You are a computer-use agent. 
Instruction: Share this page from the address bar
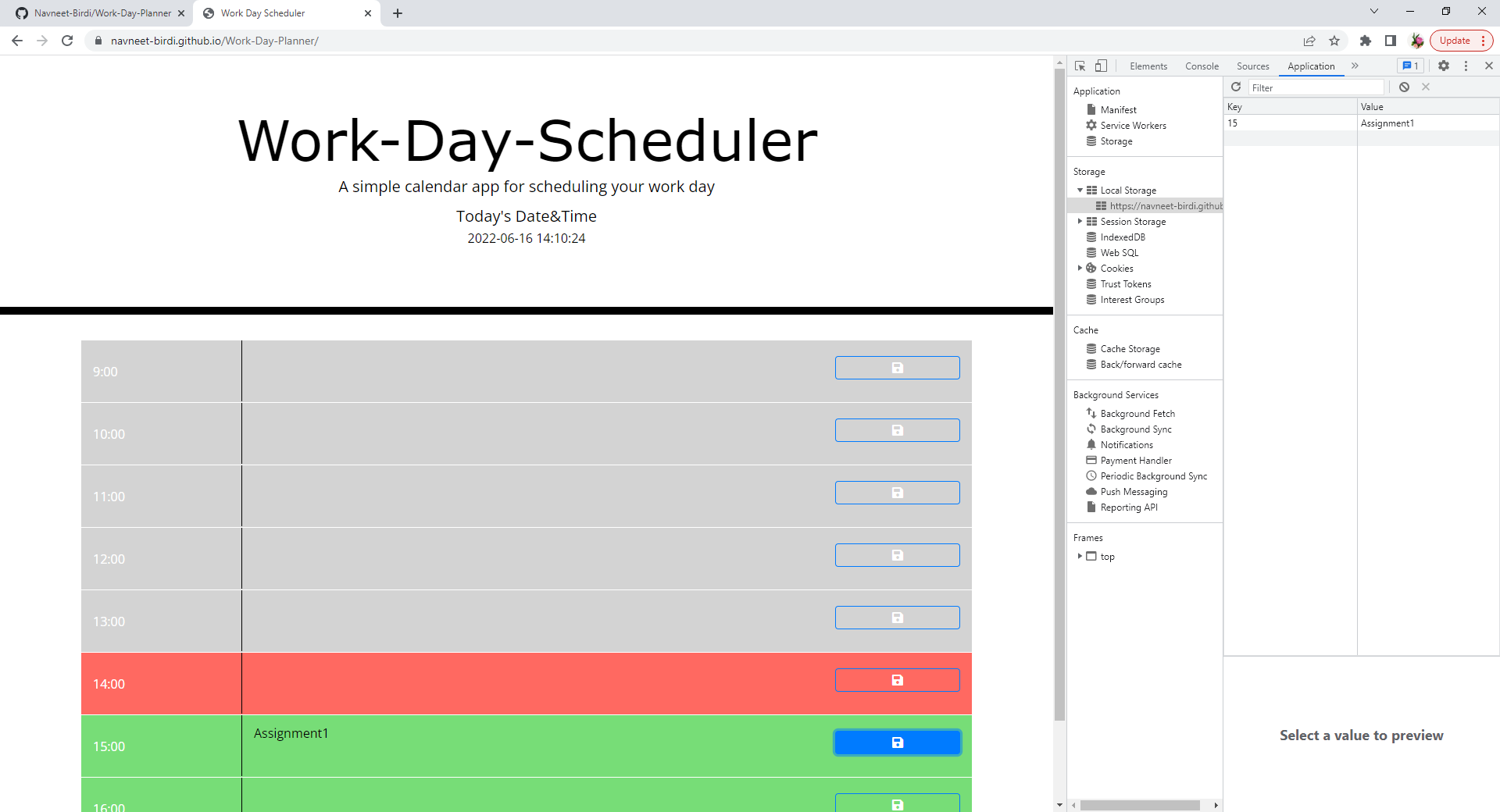coord(1309,41)
